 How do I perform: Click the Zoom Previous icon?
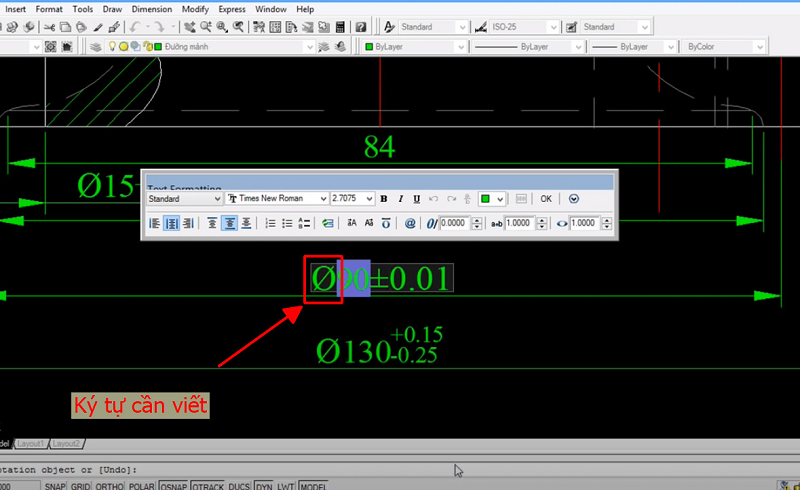(238, 27)
